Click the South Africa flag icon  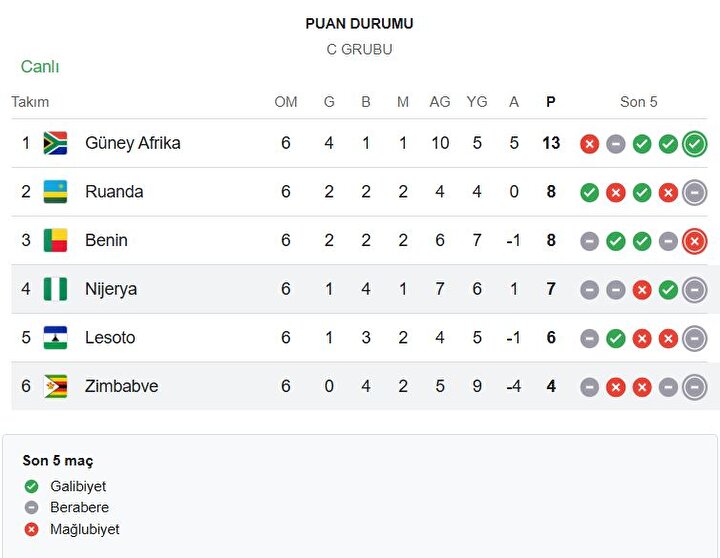point(55,143)
